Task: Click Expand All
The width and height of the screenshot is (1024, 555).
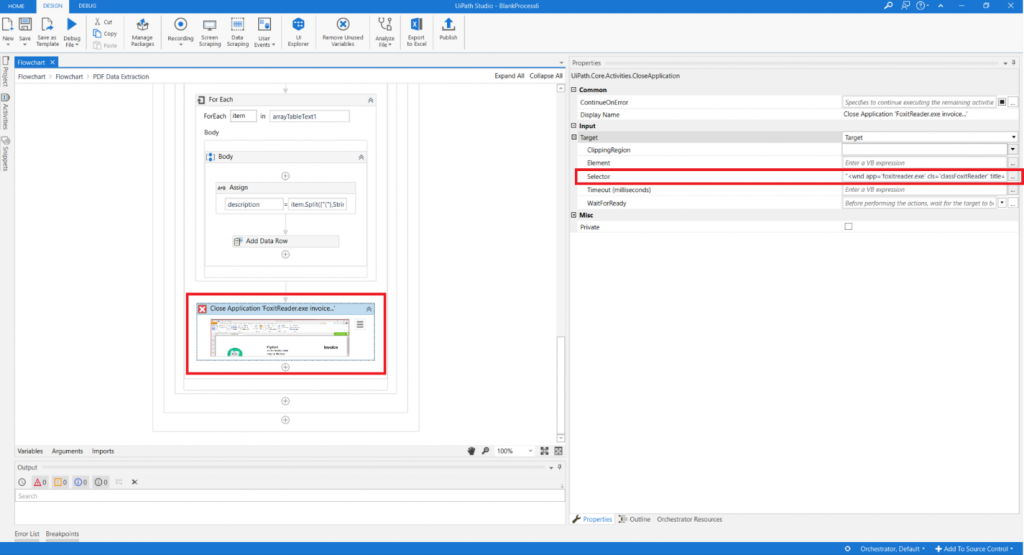Action: click(509, 76)
